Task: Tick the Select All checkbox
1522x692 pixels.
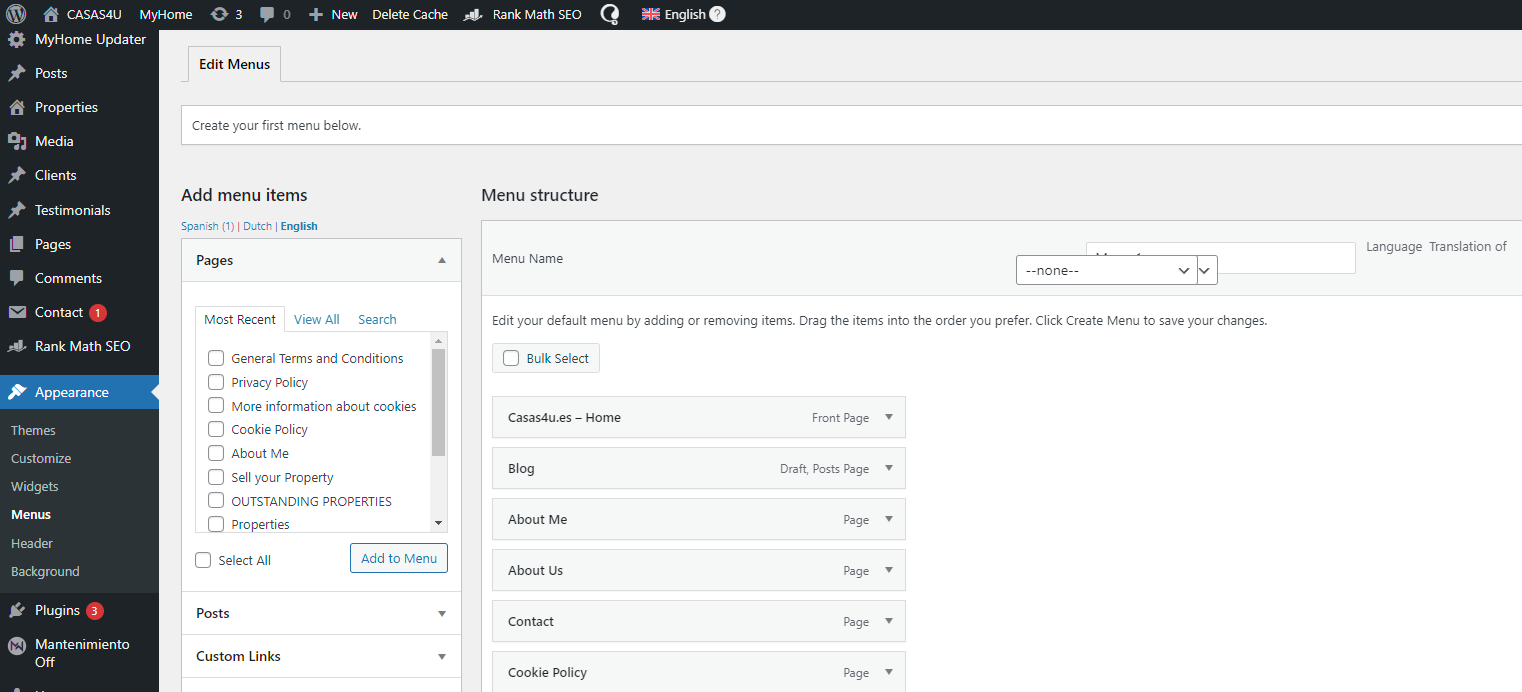Action: (x=204, y=560)
